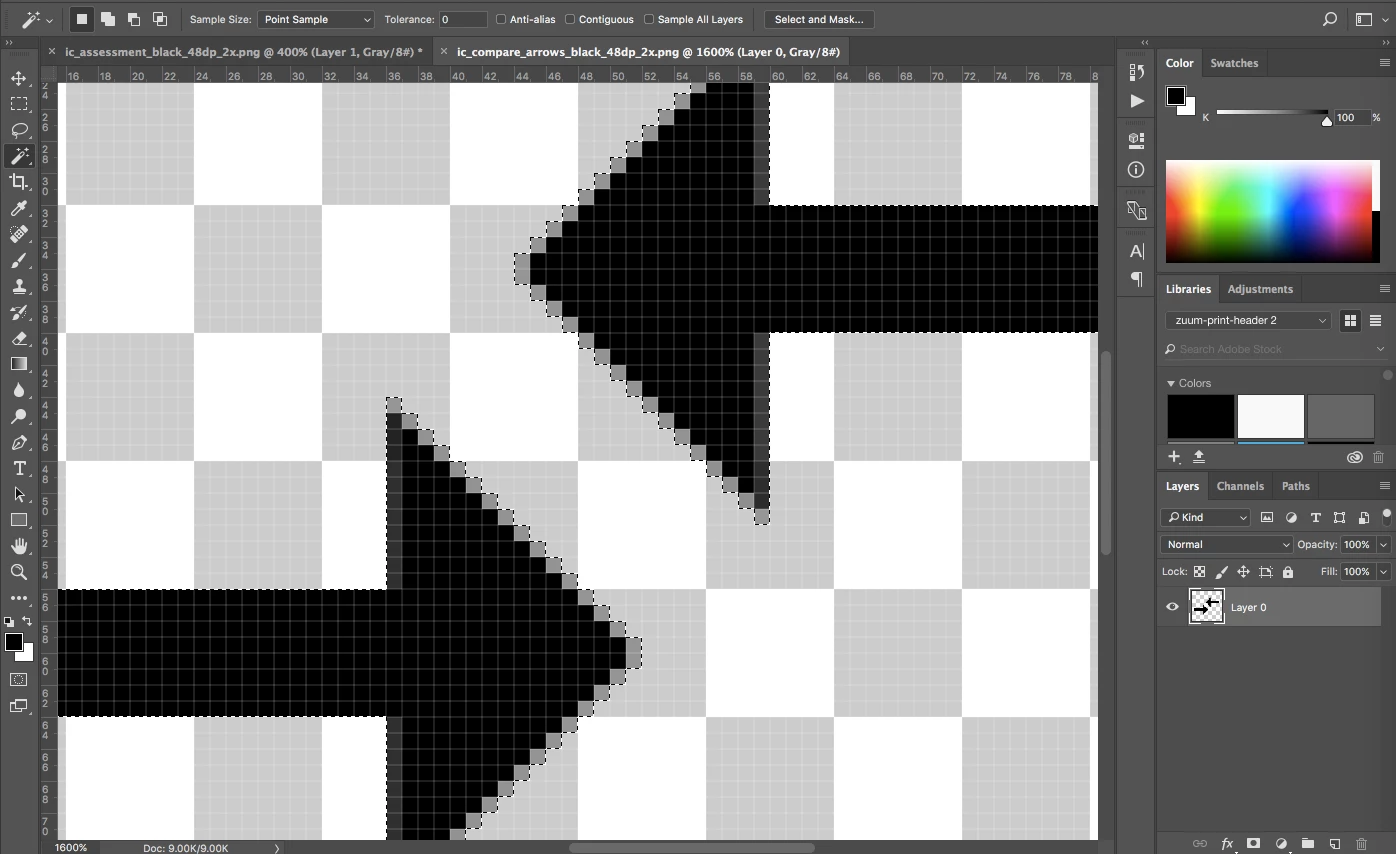1396x854 pixels.
Task: Select the Pen tool
Action: 19,442
